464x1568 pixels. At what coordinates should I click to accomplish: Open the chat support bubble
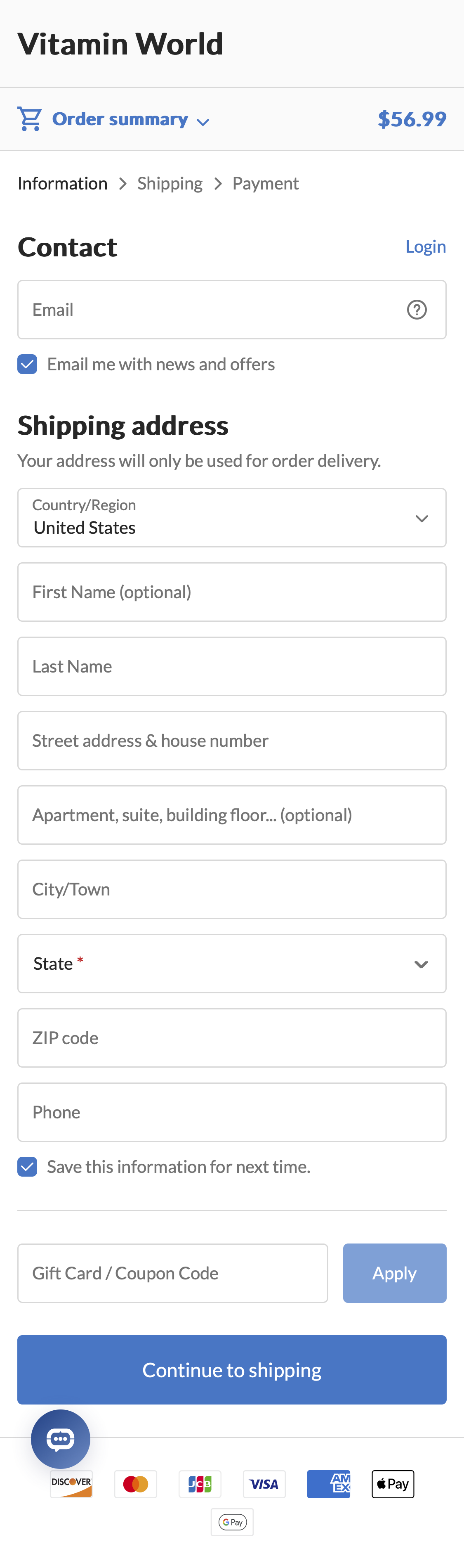pyautogui.click(x=61, y=1439)
